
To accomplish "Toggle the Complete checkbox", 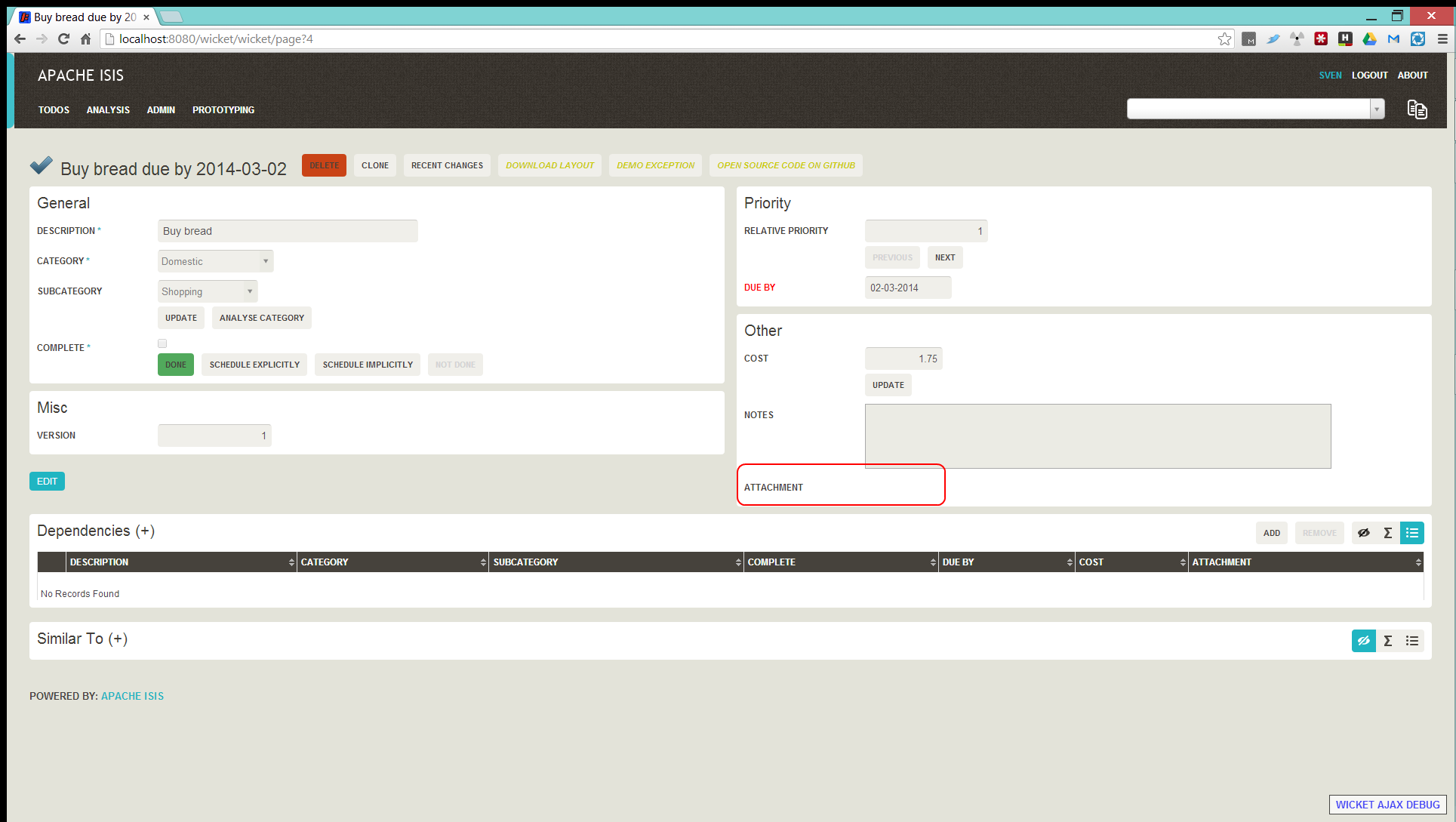I will coord(162,343).
